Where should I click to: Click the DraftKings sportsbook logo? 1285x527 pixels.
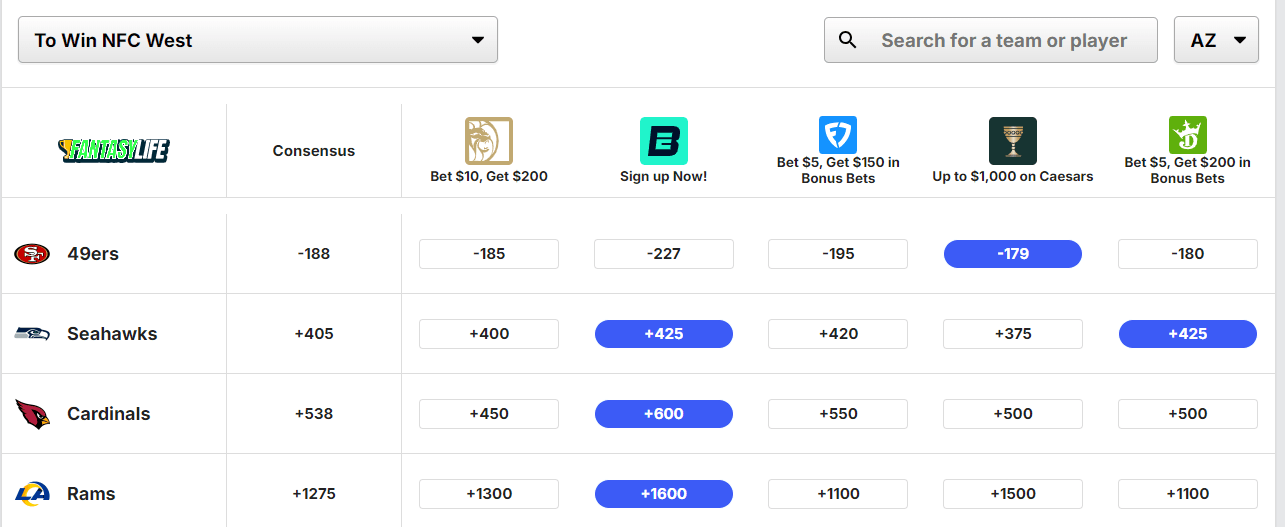1188,135
